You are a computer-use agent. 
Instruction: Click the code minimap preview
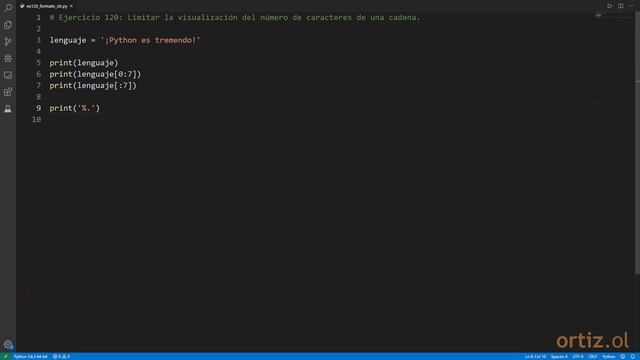[x=614, y=16]
